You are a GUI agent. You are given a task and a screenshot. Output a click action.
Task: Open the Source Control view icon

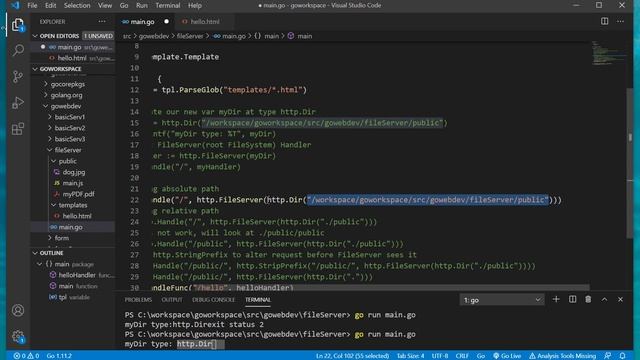(18, 76)
